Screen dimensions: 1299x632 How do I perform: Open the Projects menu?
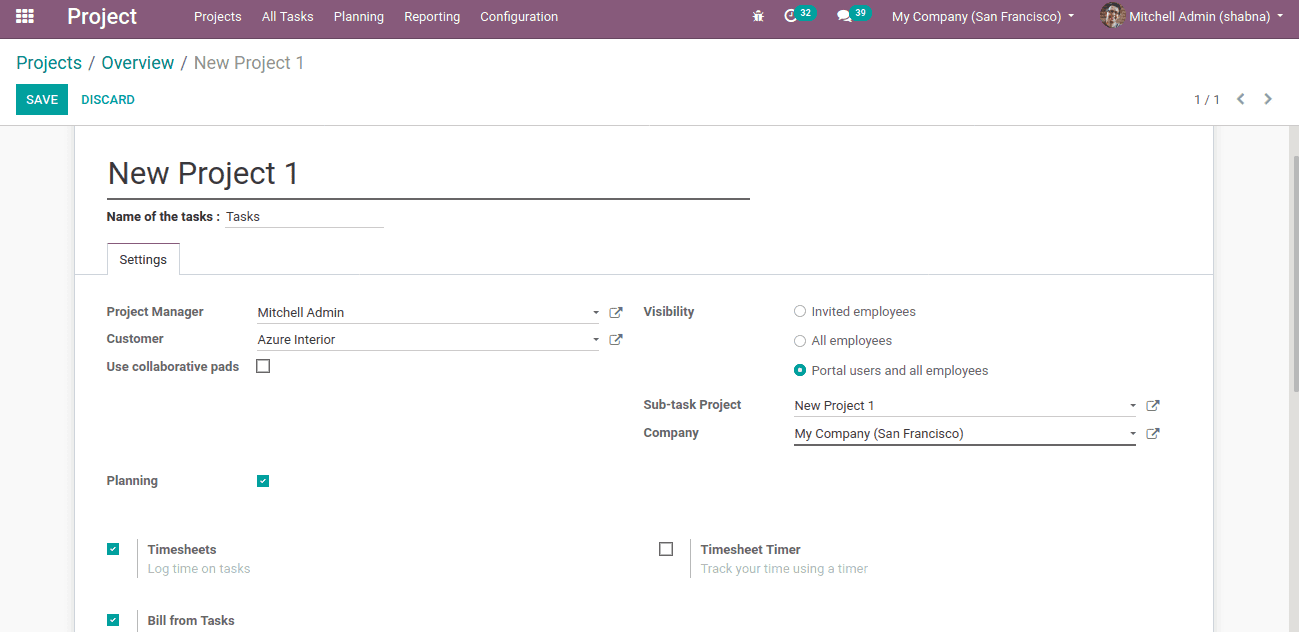(218, 16)
